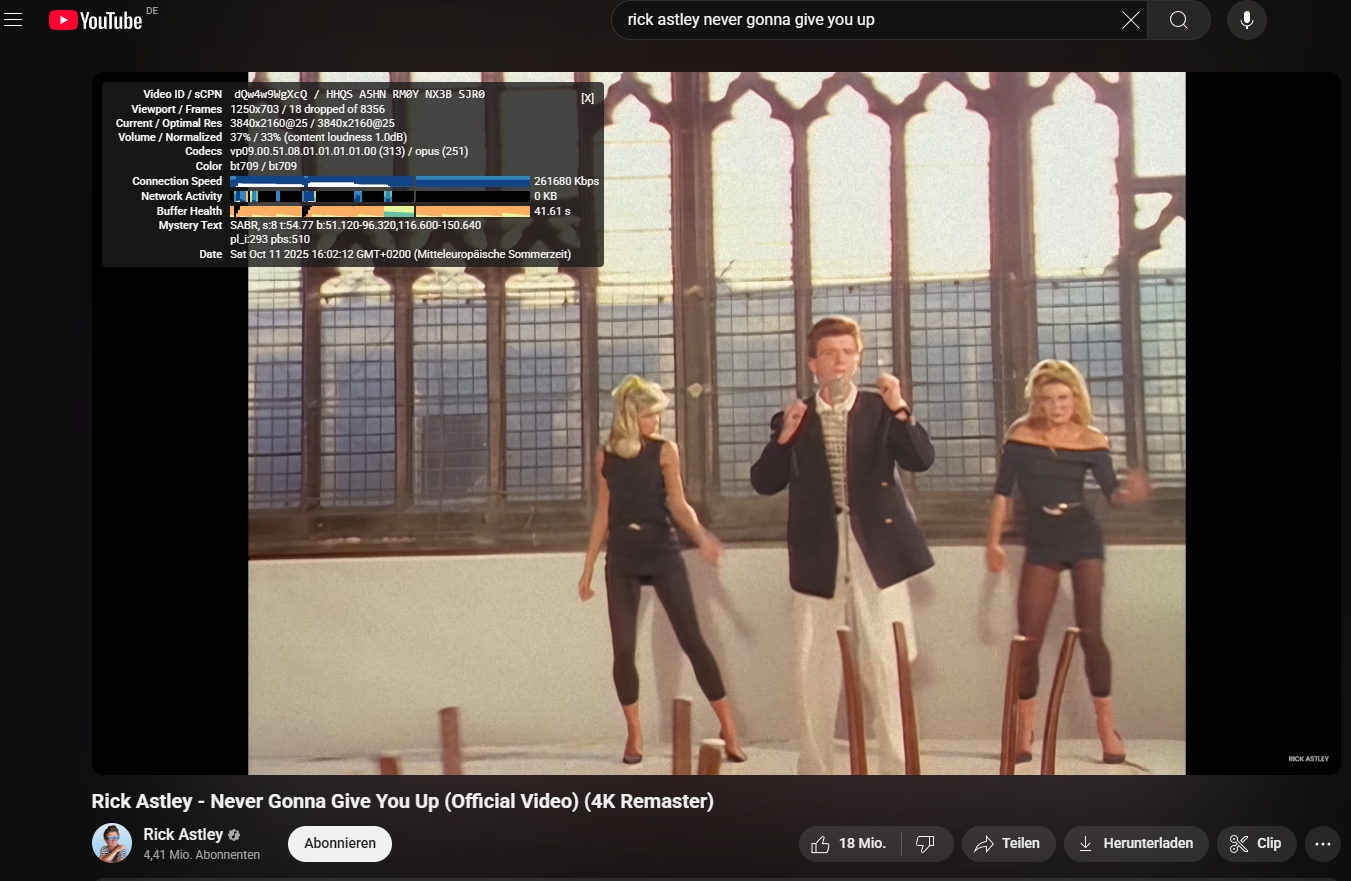
Task: Click the Codecs vp09 opus line
Action: (349, 152)
